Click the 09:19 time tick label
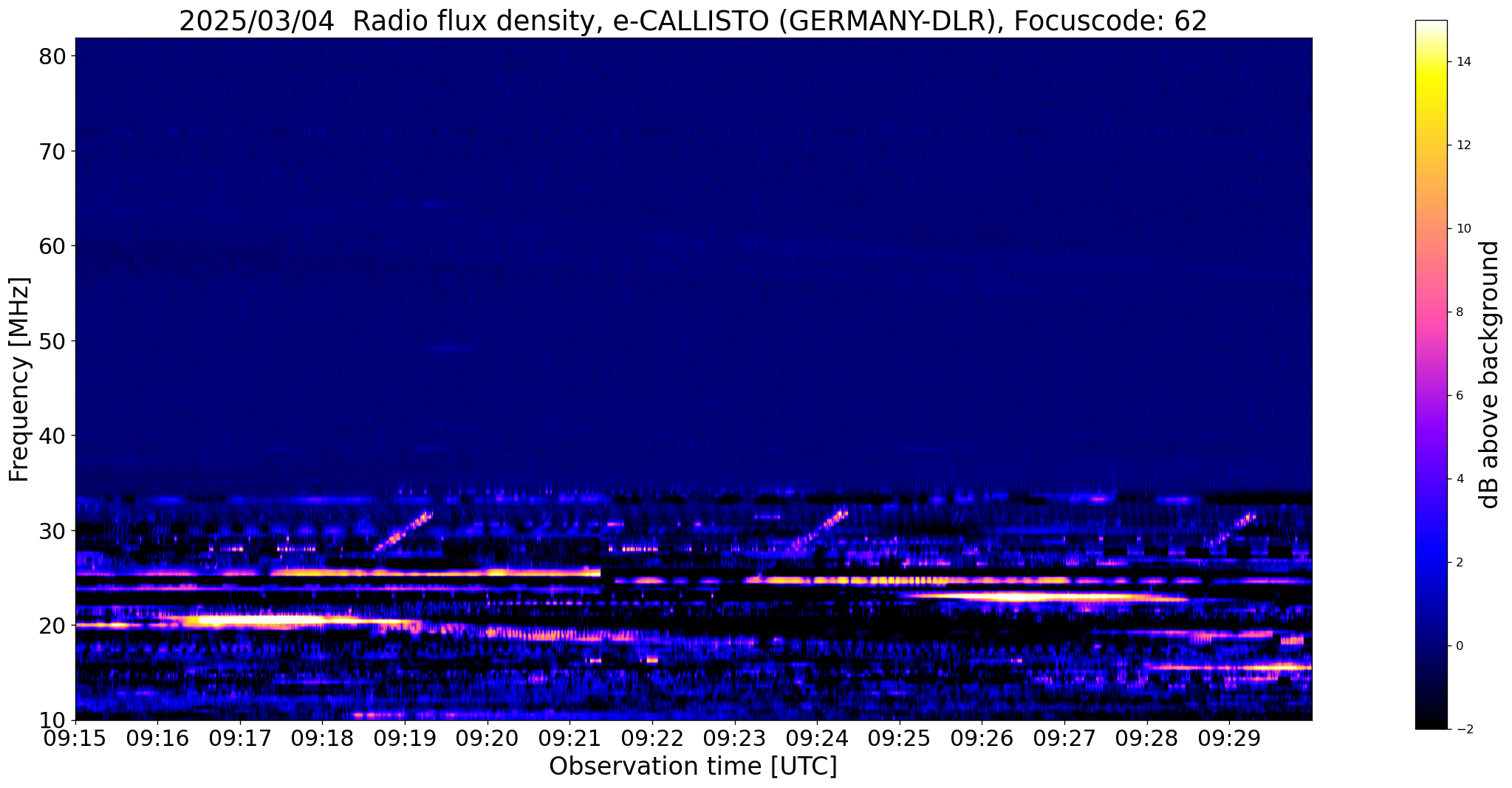 [x=405, y=739]
